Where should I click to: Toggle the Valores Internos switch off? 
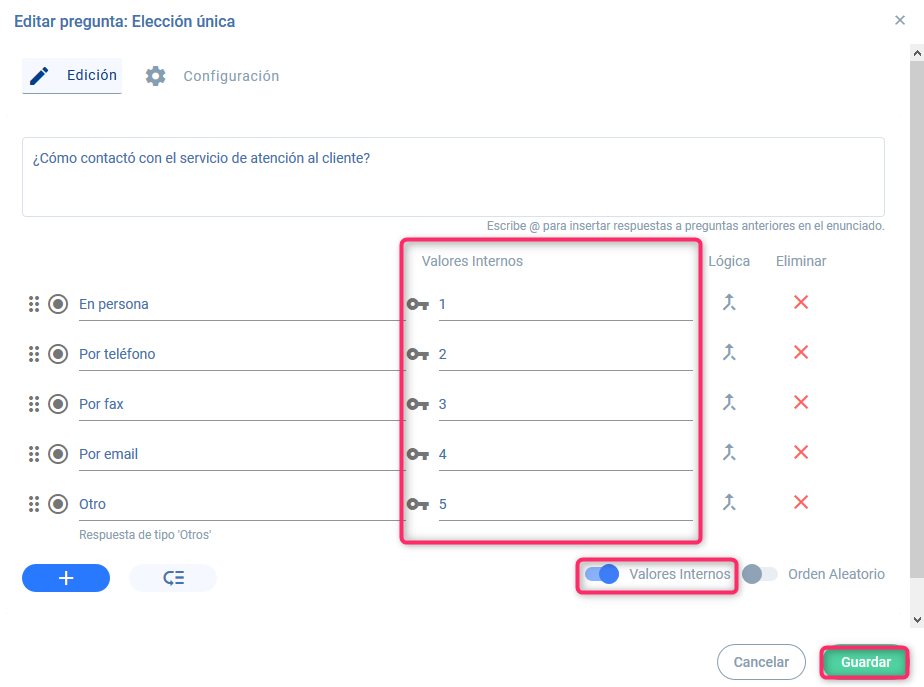(602, 574)
